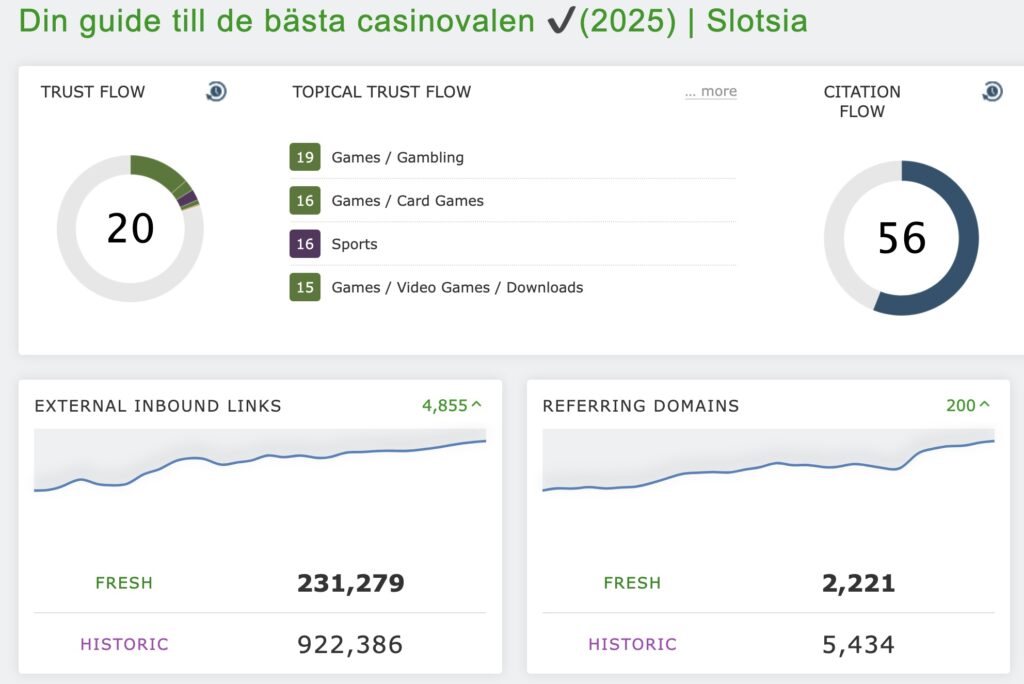Image resolution: width=1024 pixels, height=684 pixels.
Task: Click the Trust Flow donut chart
Action: coord(130,229)
